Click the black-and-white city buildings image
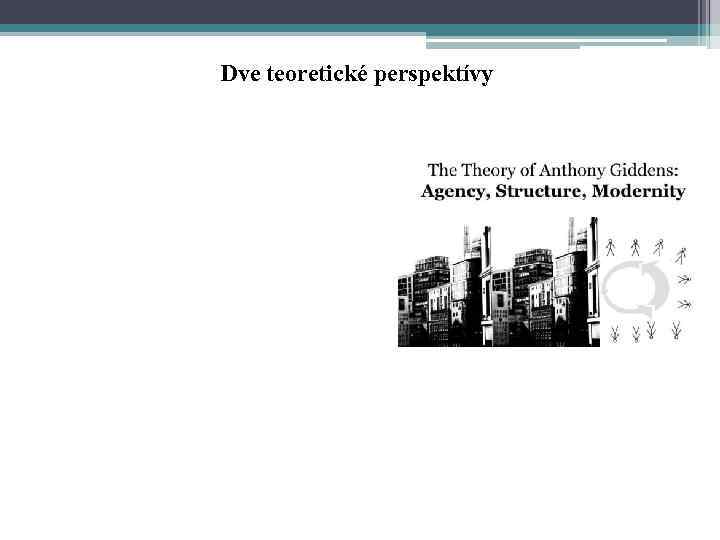The width and height of the screenshot is (720, 540). coord(499,282)
